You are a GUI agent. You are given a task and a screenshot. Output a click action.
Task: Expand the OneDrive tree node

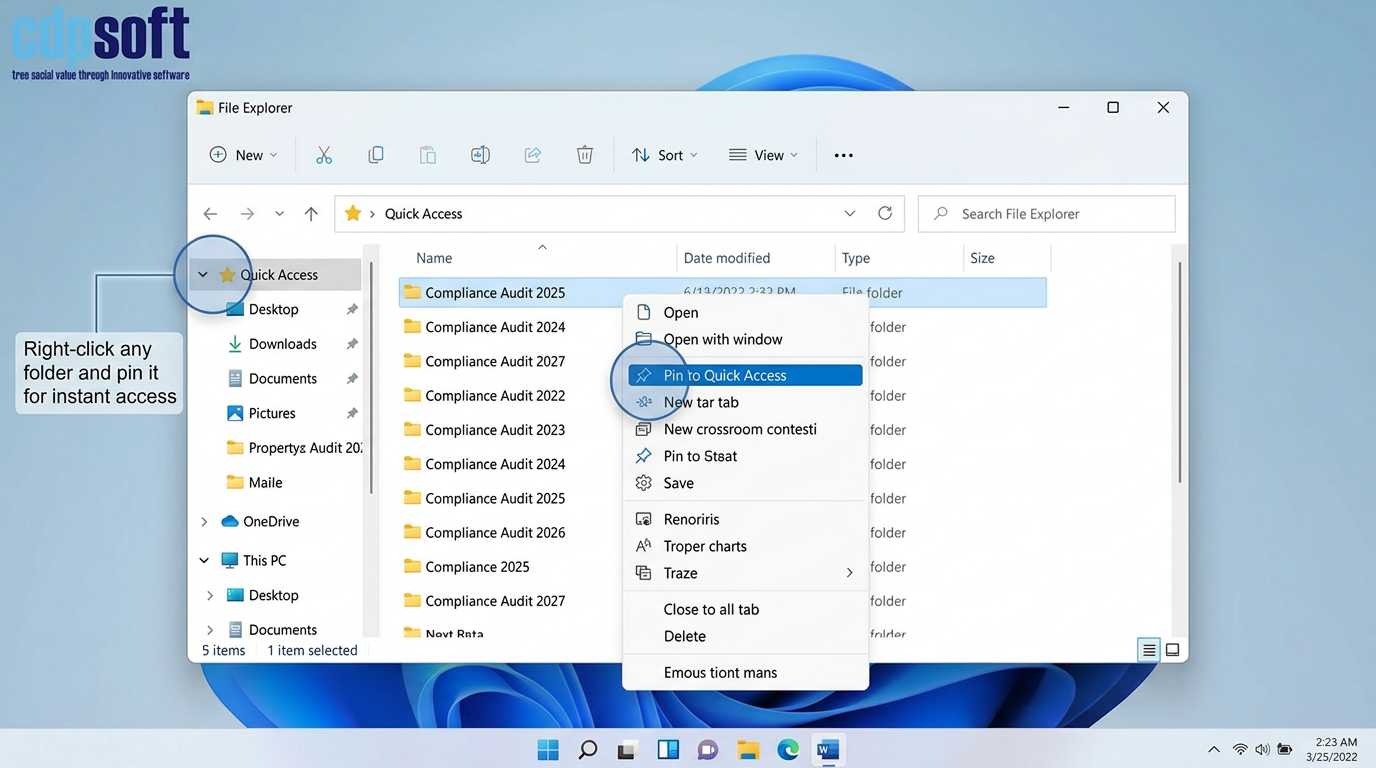[204, 522]
